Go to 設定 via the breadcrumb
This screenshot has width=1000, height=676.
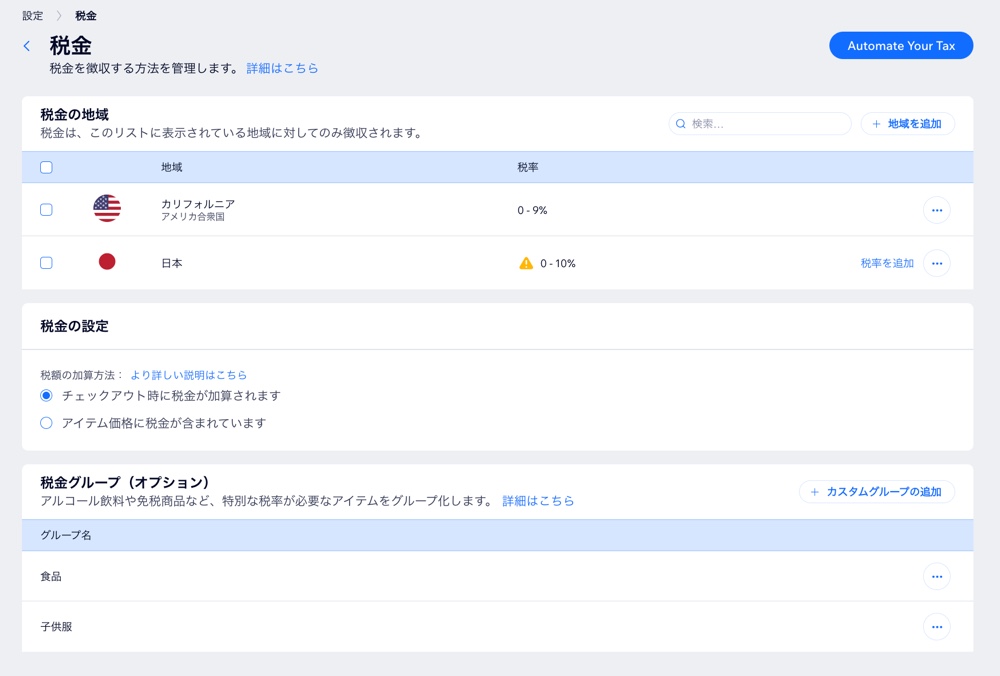pyautogui.click(x=31, y=16)
